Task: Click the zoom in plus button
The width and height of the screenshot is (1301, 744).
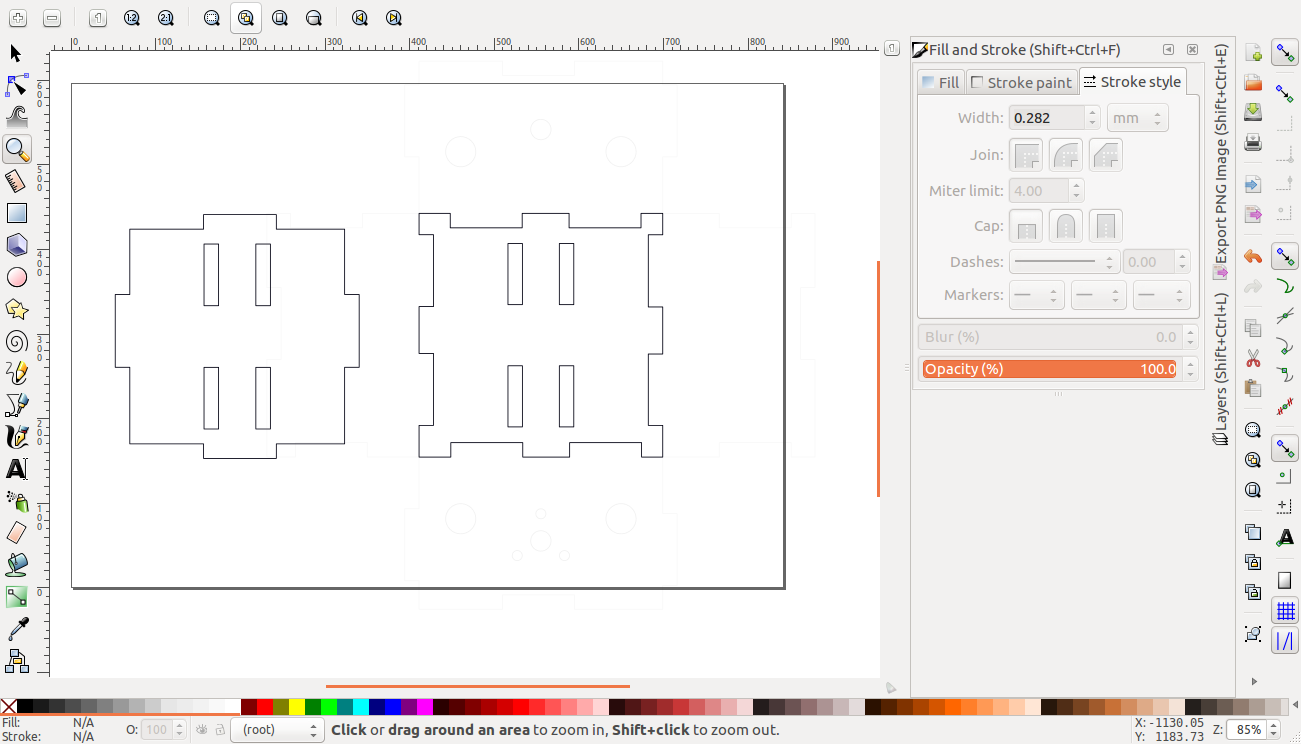Action: [18, 18]
